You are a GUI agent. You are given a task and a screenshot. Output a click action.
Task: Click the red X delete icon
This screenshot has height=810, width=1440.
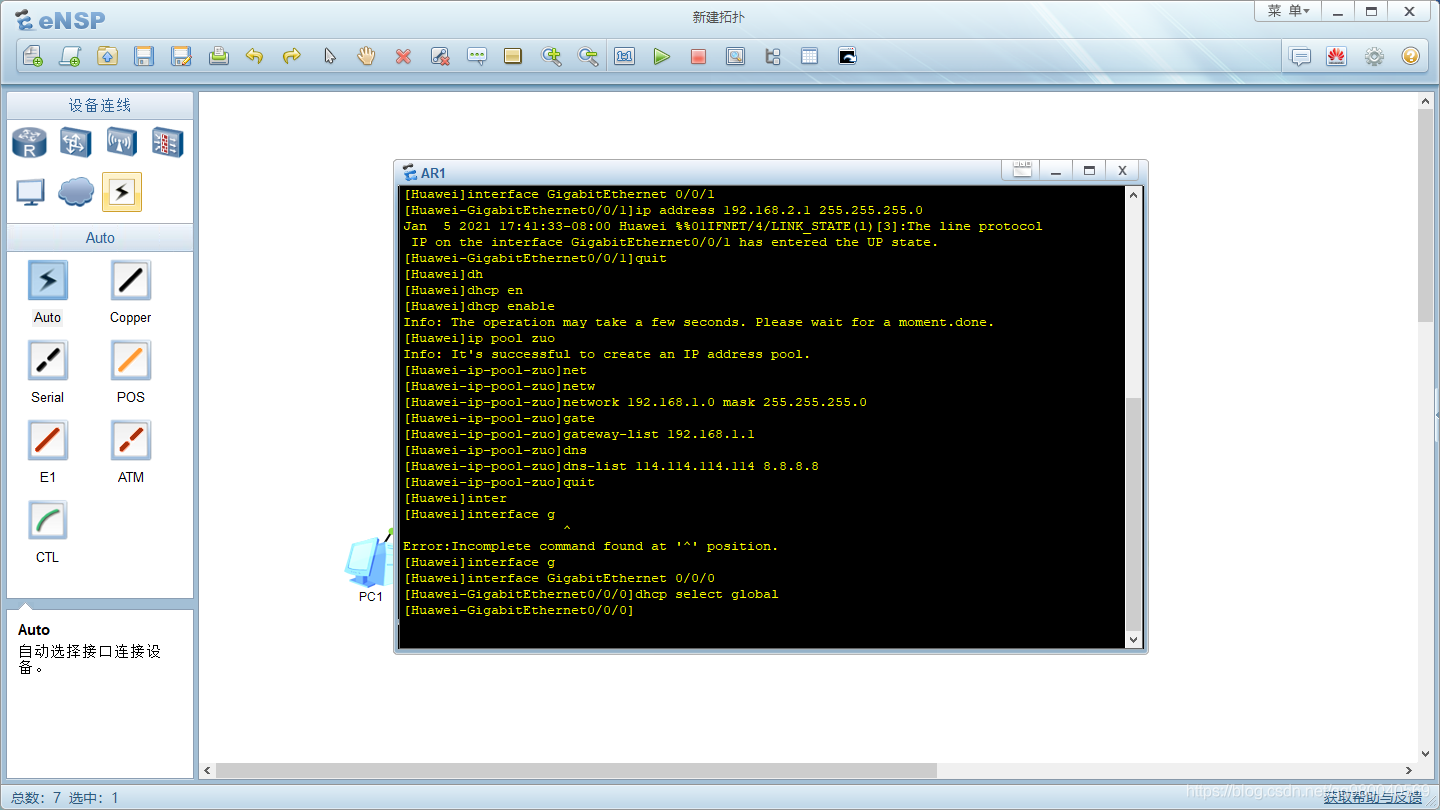pos(403,56)
